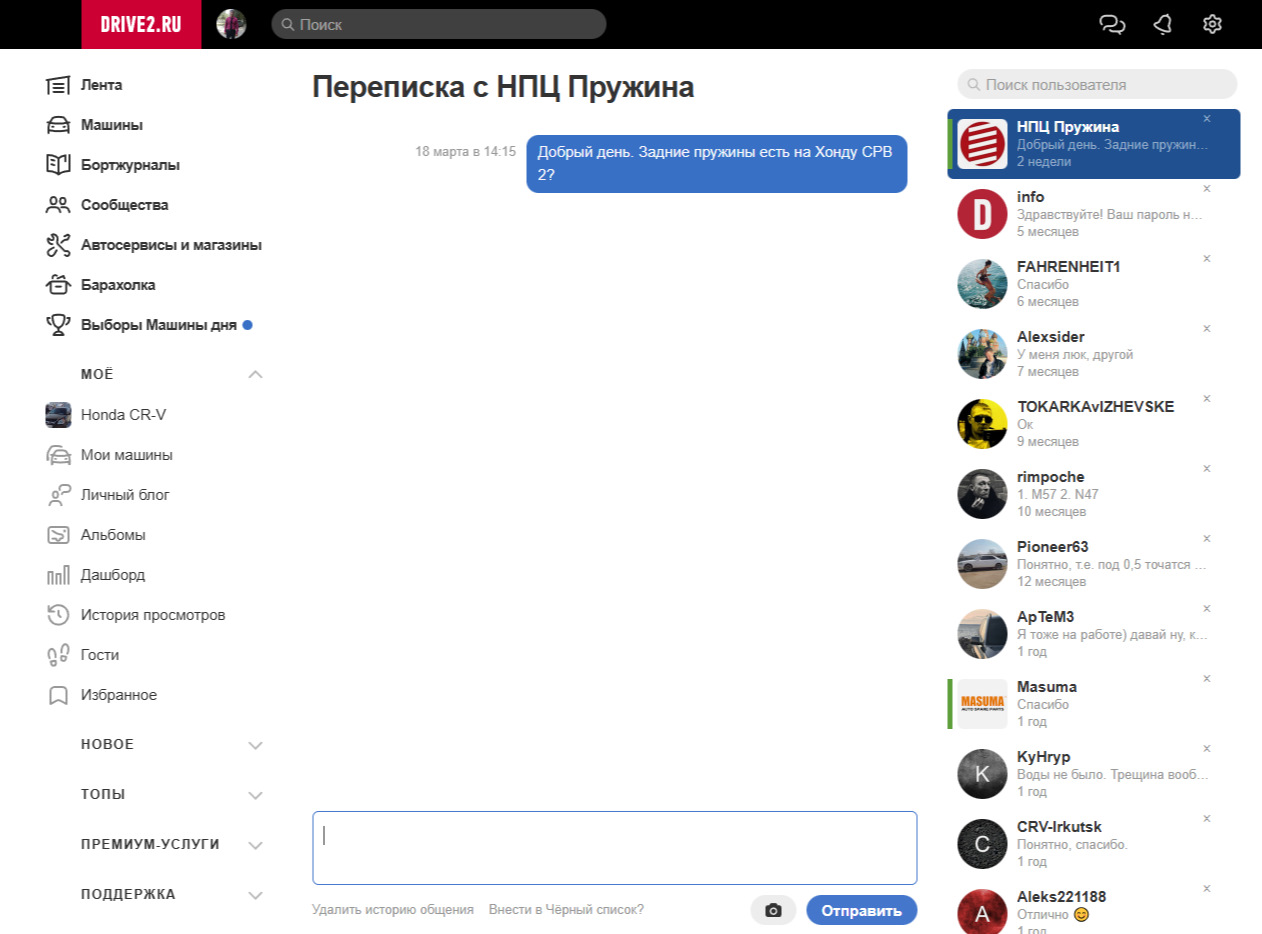The width and height of the screenshot is (1262, 934).
Task: Click Удалить историю общения link
Action: (x=392, y=910)
